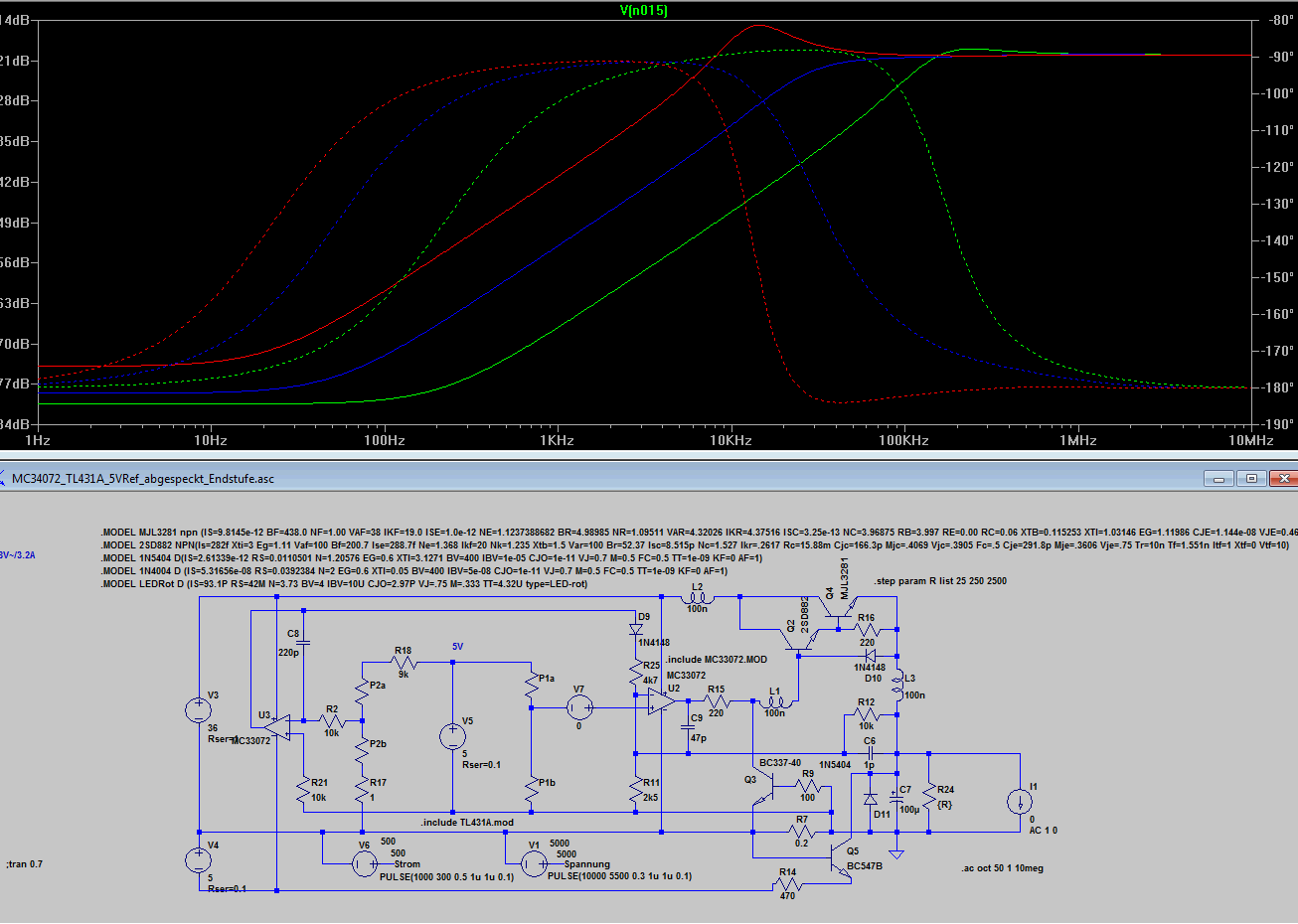Select resistor R11 symbol
1298x924 pixels.
point(636,791)
